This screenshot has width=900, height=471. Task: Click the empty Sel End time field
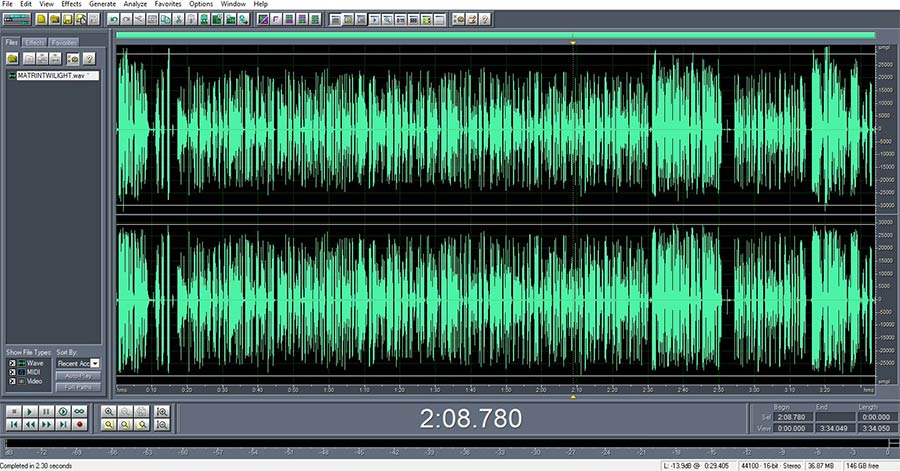click(835, 417)
